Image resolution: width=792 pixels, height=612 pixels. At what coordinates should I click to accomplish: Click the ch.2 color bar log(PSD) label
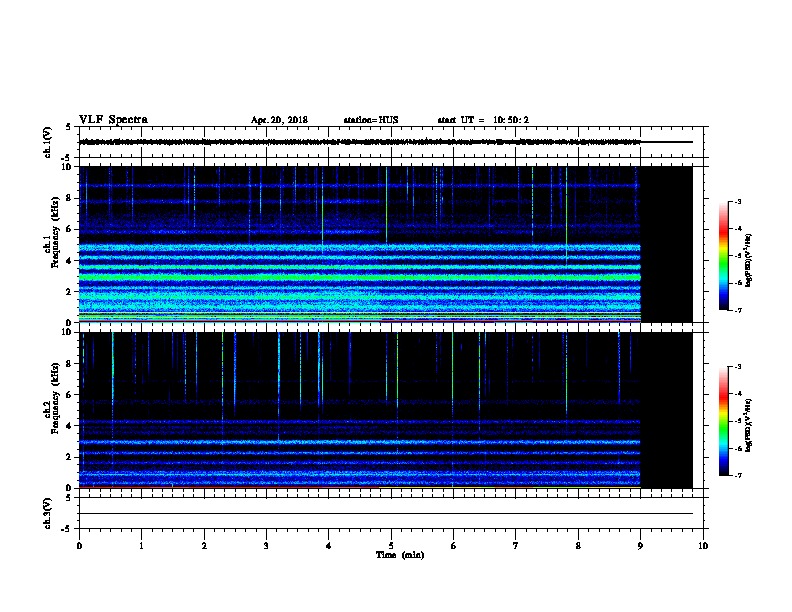[x=748, y=426]
